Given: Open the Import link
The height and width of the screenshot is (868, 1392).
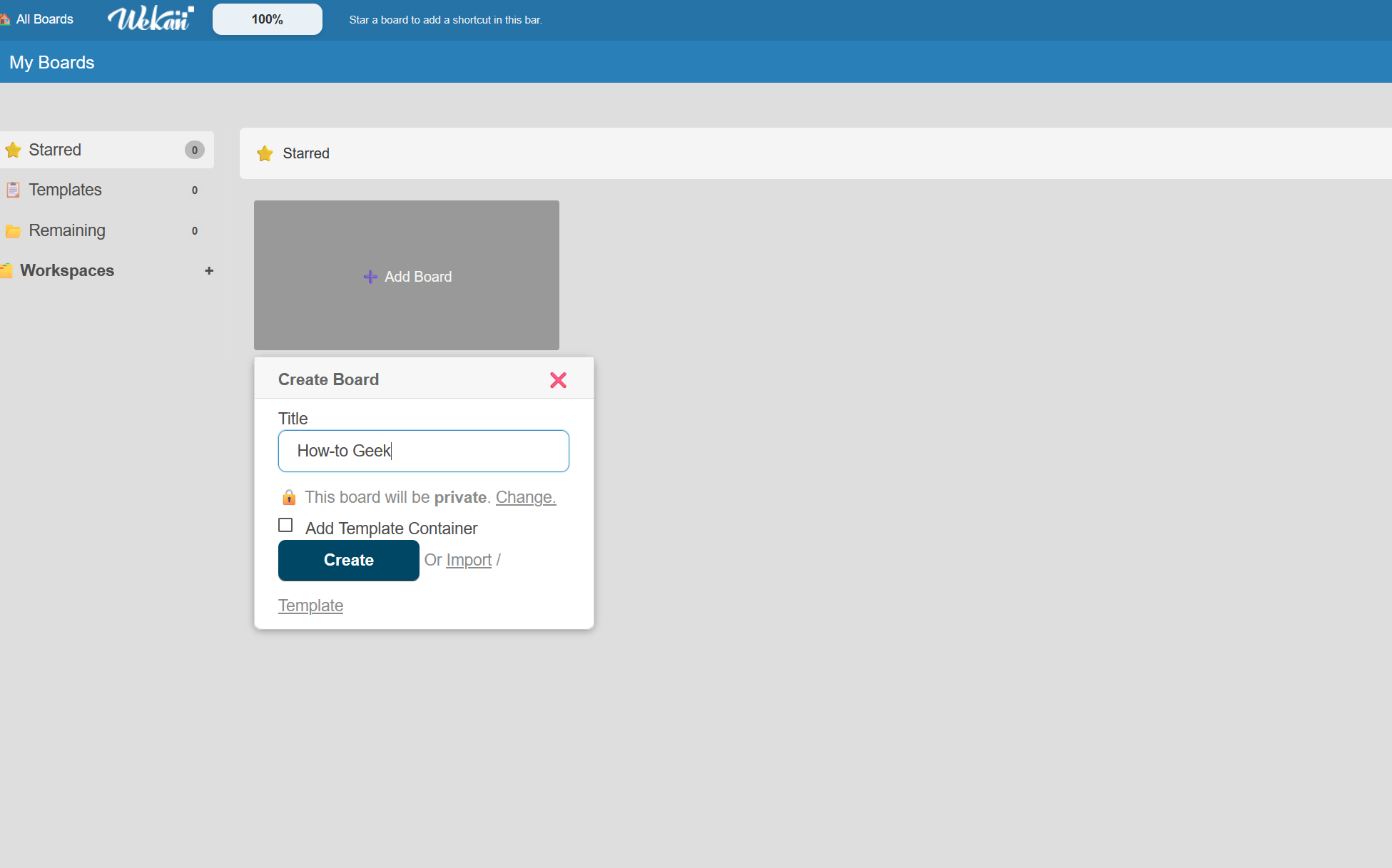Looking at the screenshot, I should coord(469,560).
